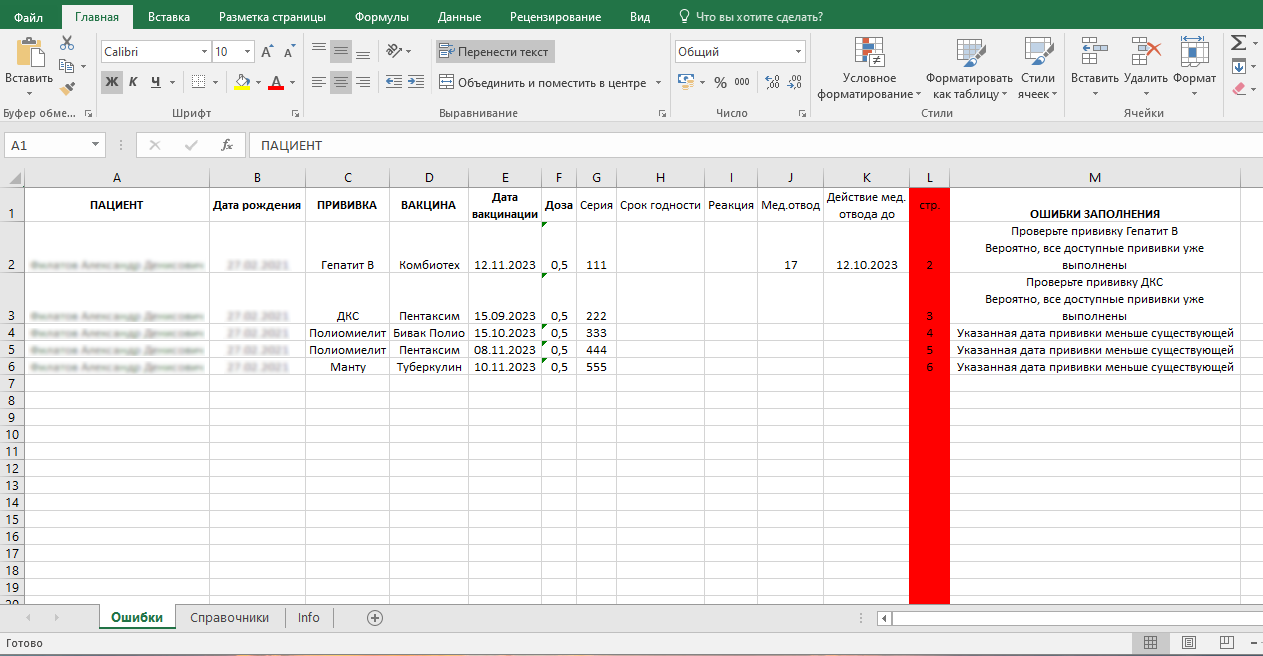This screenshot has width=1263, height=656.
Task: Switch to the Данные tab
Action: [459, 17]
